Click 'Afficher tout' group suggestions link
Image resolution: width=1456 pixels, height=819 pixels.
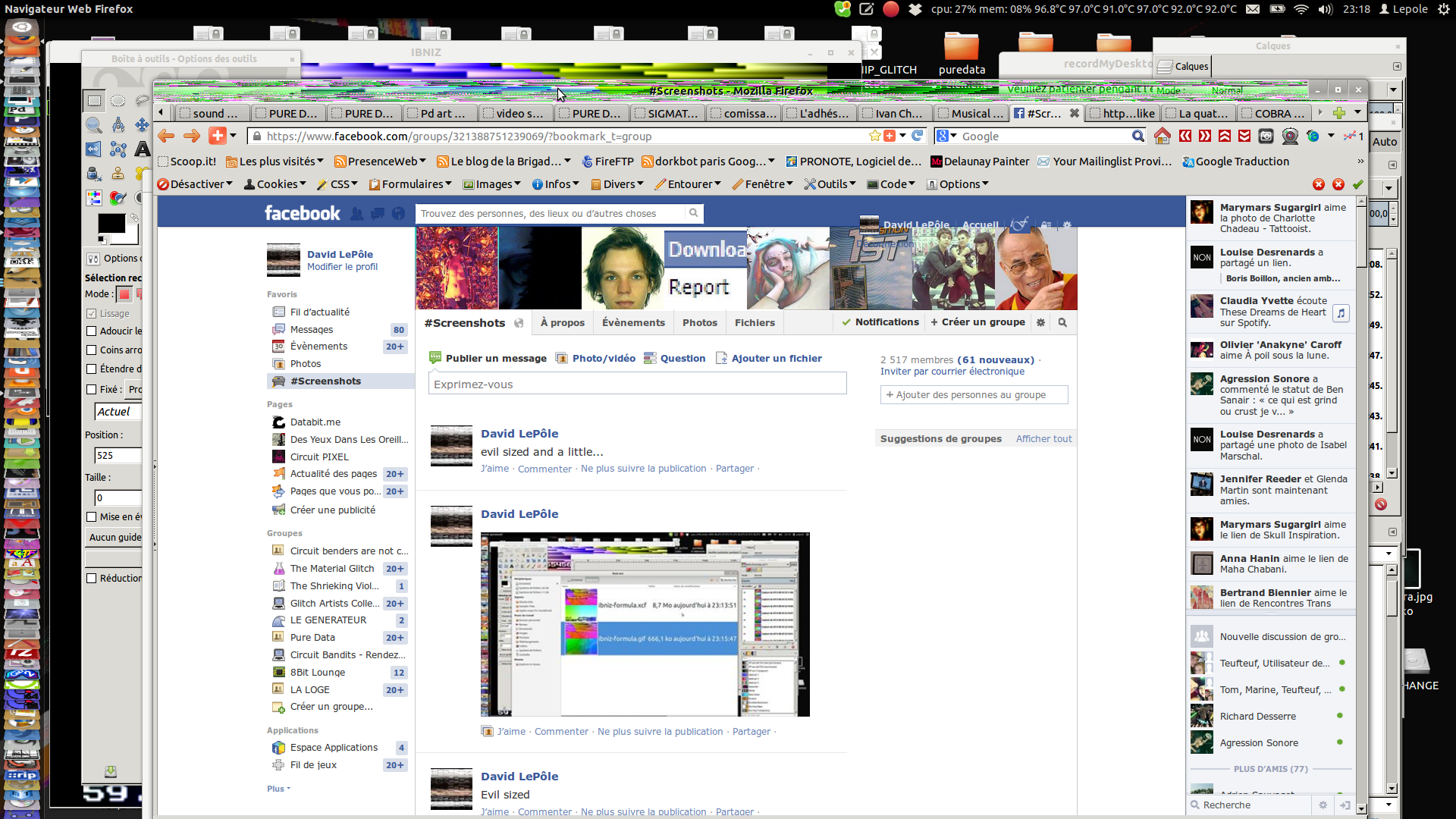[1043, 439]
